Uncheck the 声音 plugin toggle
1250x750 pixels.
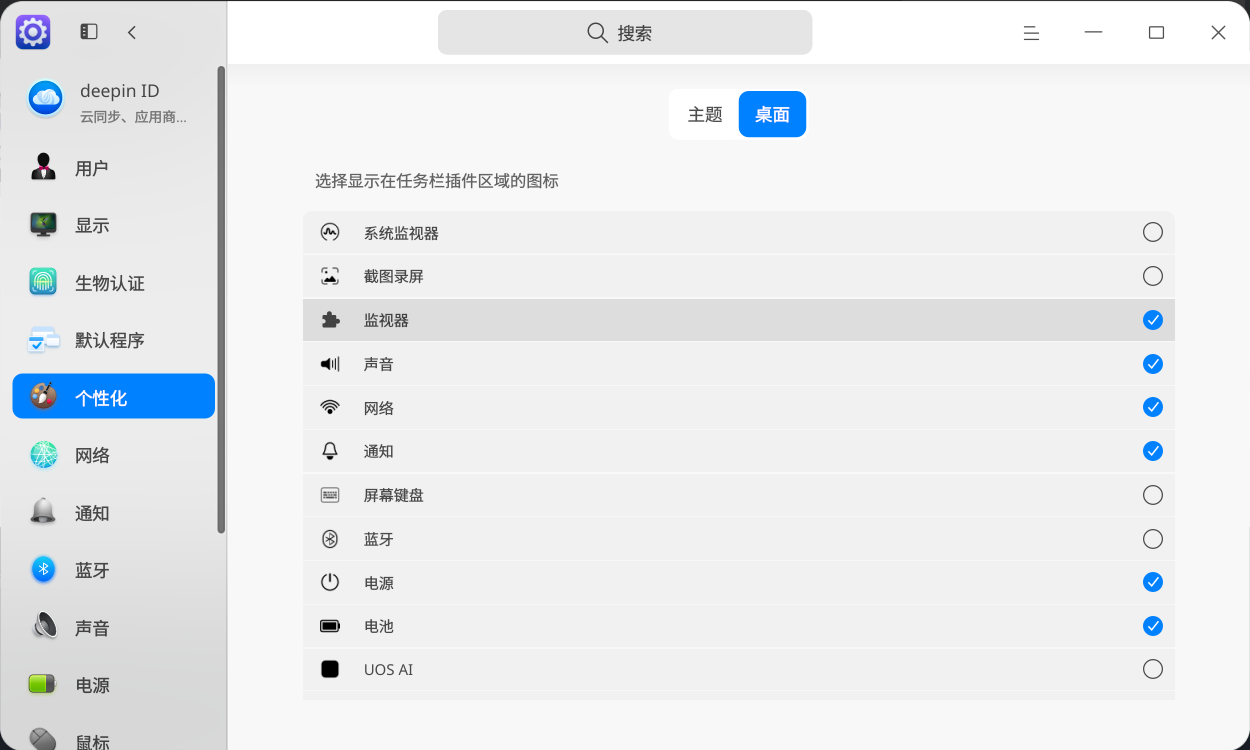[x=1153, y=364]
